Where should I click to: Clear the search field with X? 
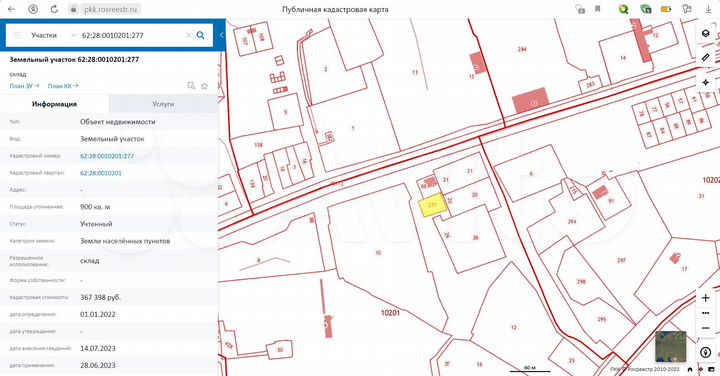[188, 35]
